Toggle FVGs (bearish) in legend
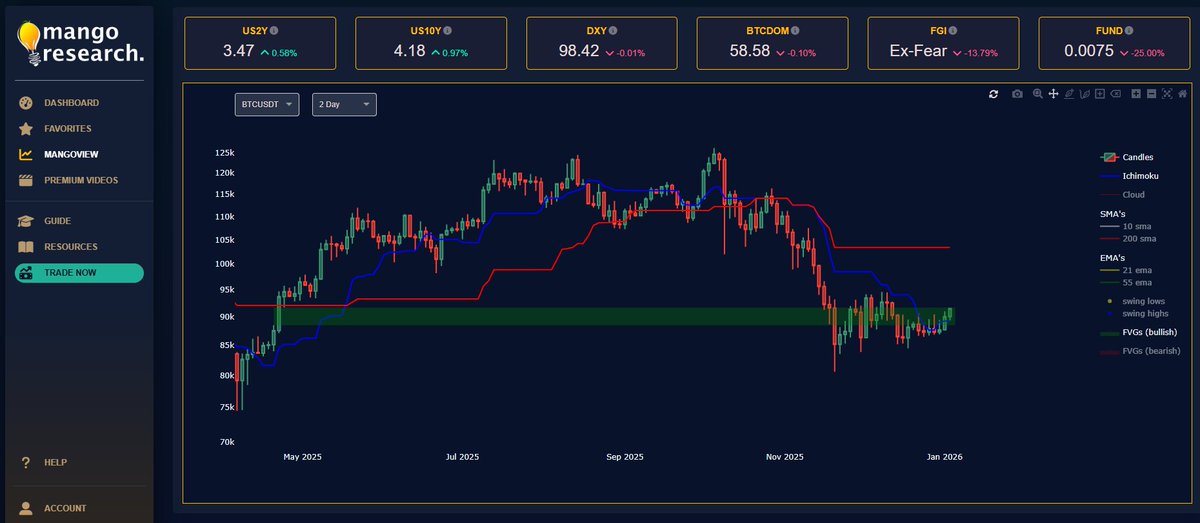This screenshot has width=1200, height=523. tap(1140, 351)
